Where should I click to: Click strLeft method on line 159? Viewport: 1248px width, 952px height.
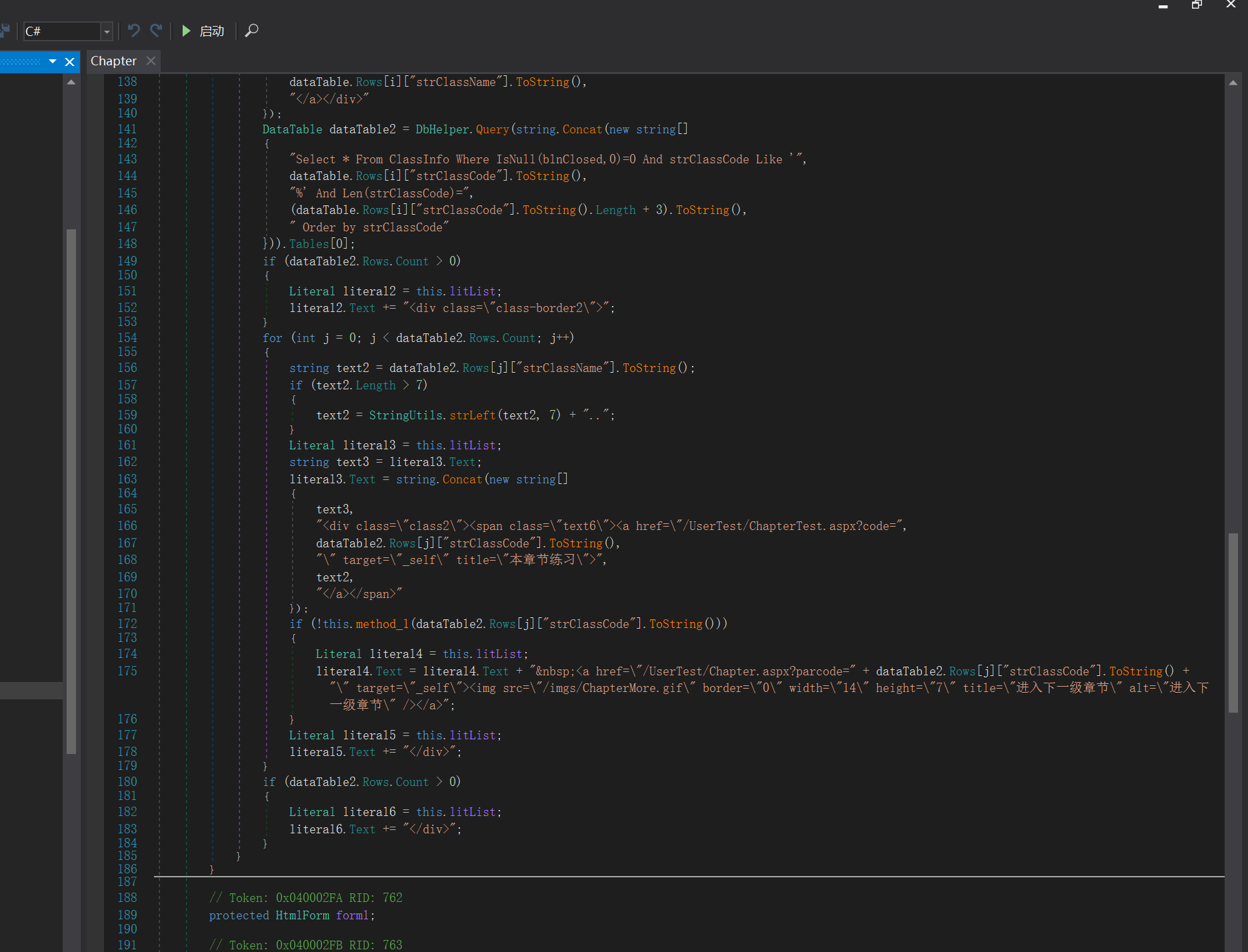473,415
